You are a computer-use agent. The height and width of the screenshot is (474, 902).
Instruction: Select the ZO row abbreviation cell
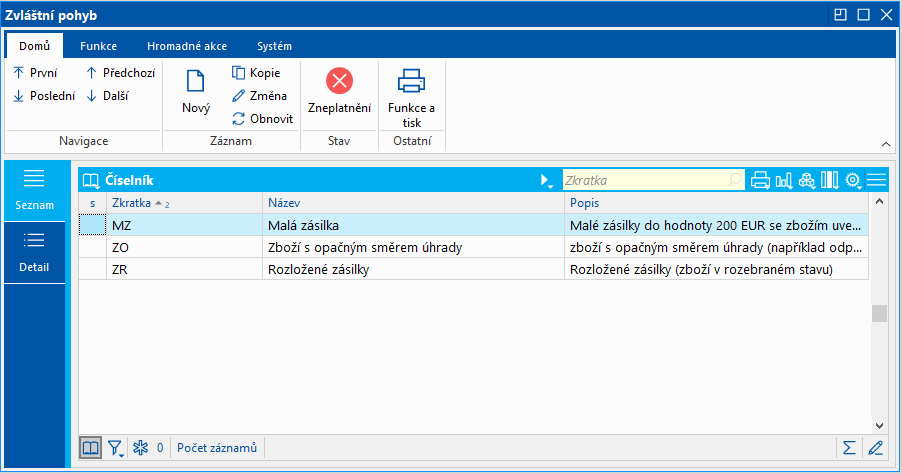(185, 247)
